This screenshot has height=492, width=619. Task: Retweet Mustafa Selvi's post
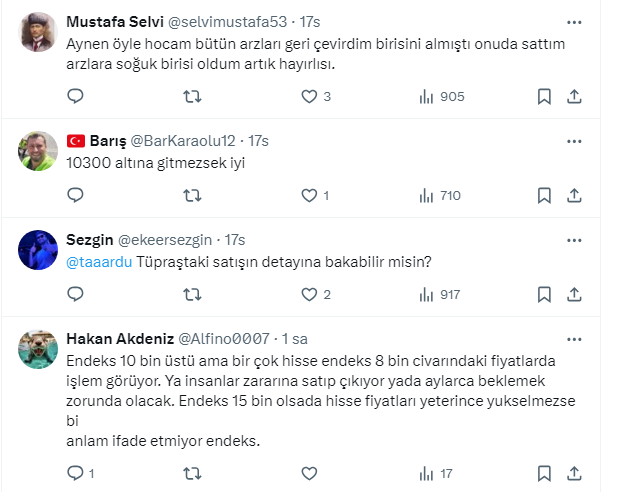tap(194, 96)
